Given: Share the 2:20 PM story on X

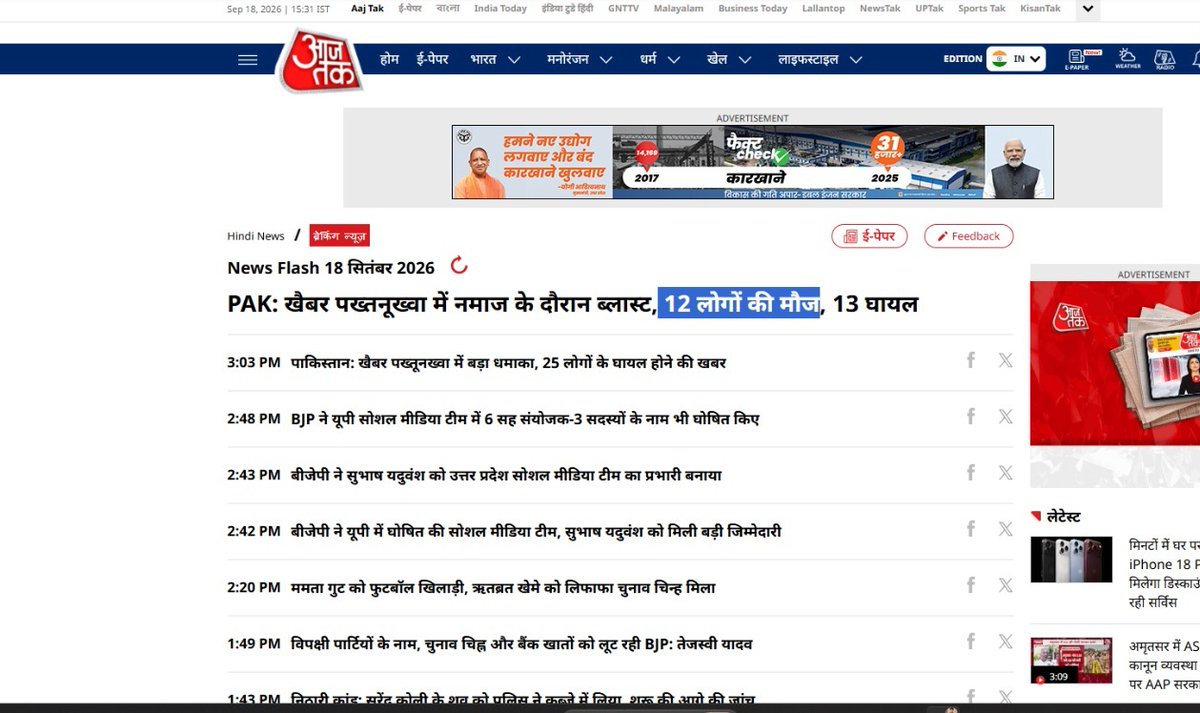Looking at the screenshot, I should click(x=1006, y=584).
